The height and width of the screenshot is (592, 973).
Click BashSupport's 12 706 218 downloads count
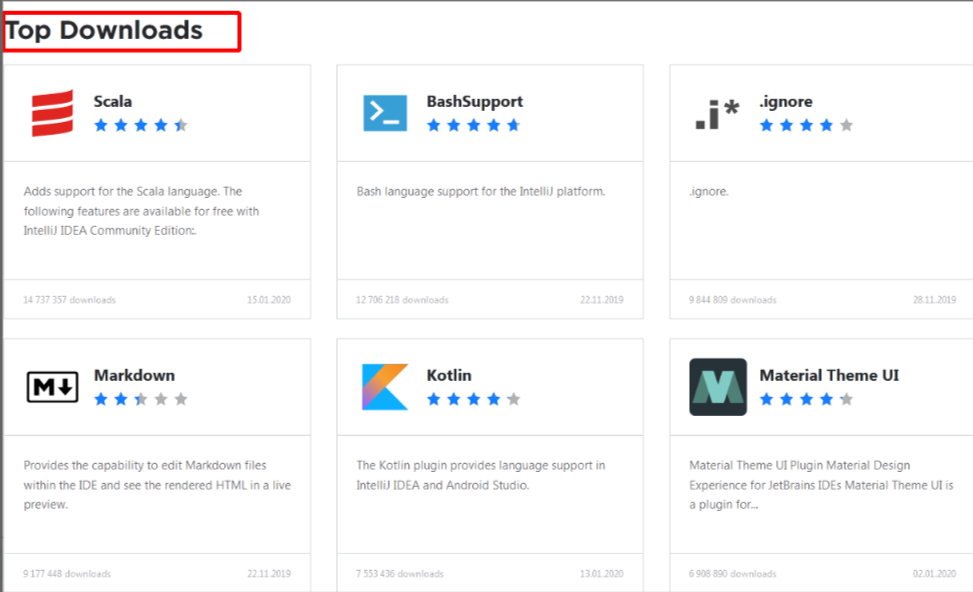point(402,300)
